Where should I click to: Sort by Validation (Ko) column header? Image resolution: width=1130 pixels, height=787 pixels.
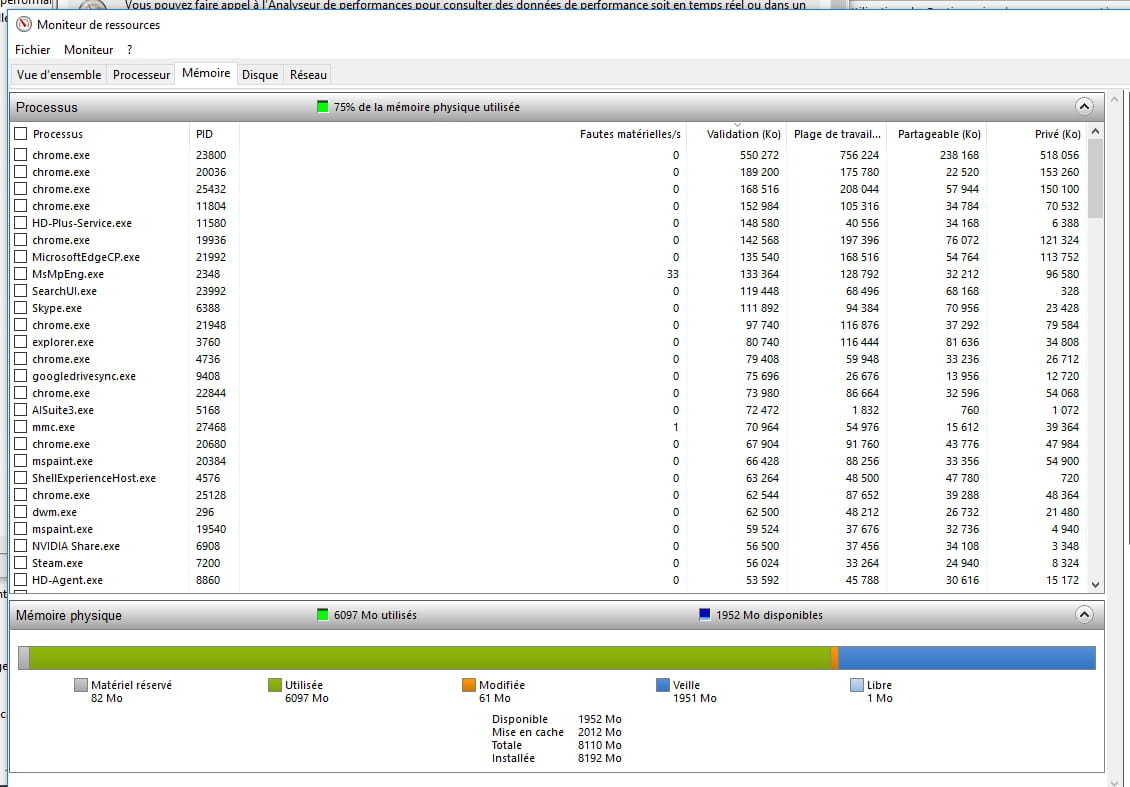pos(737,134)
